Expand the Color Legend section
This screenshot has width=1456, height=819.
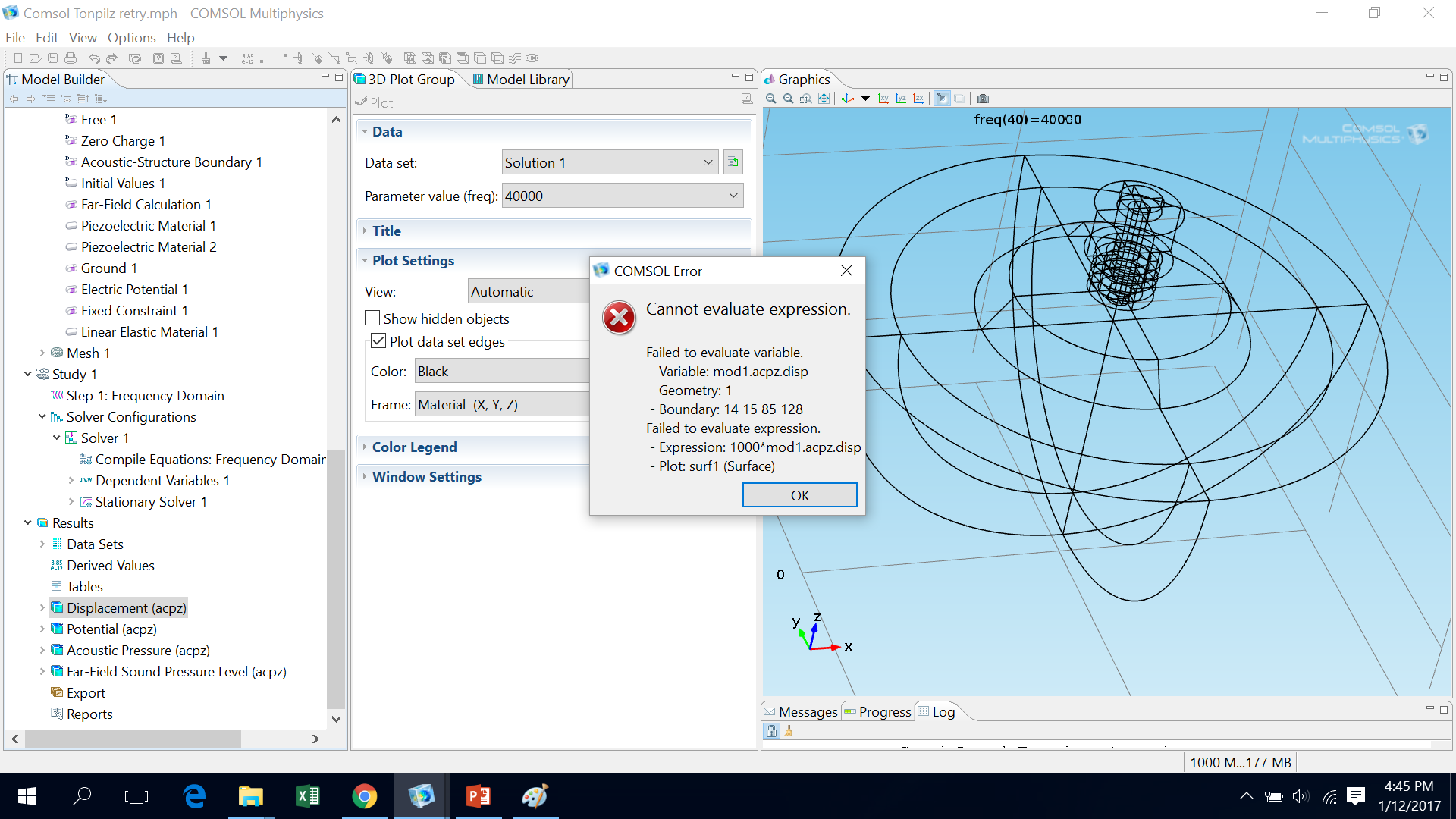point(414,447)
